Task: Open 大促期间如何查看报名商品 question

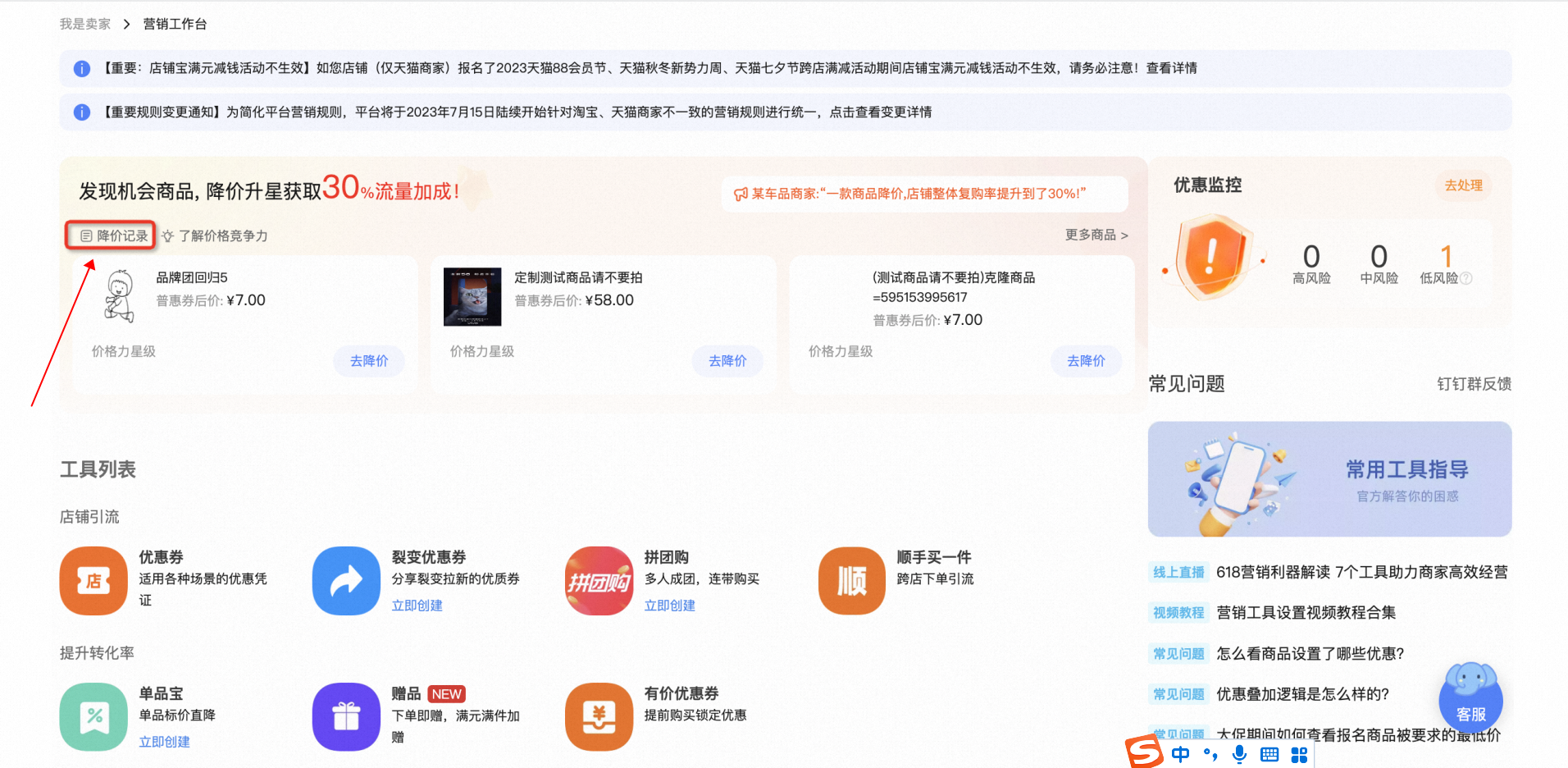Action: pos(1358,735)
